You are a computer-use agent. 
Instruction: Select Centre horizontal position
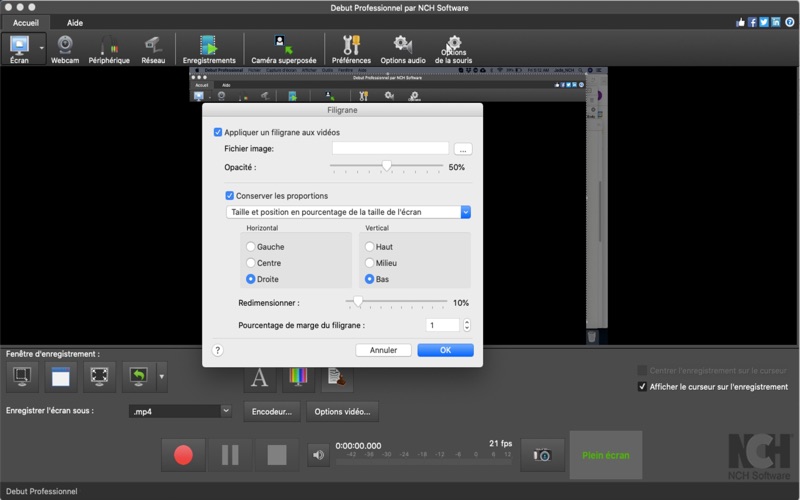pos(251,263)
